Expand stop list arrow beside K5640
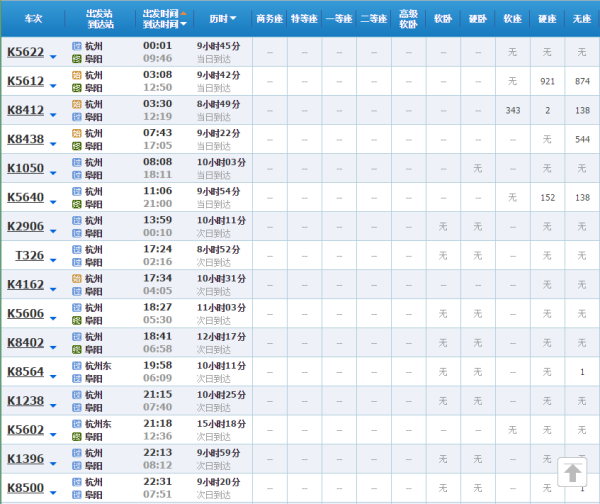This screenshot has width=600, height=504. click(x=53, y=202)
